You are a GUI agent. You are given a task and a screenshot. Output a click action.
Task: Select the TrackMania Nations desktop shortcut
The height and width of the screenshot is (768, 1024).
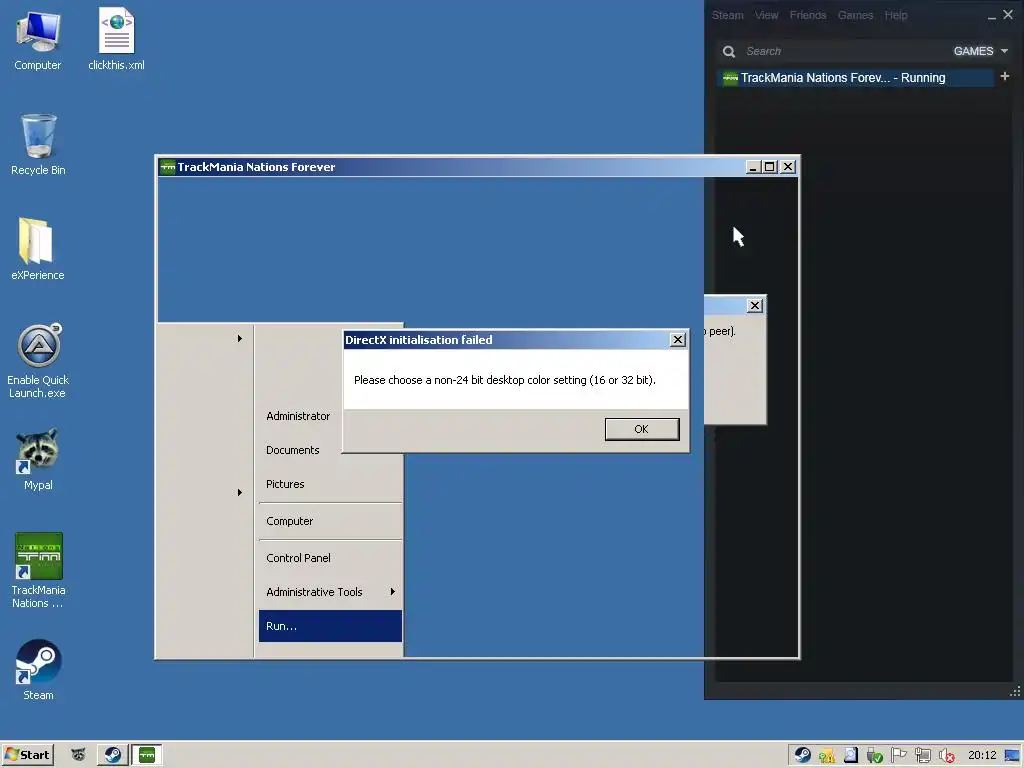pyautogui.click(x=38, y=571)
